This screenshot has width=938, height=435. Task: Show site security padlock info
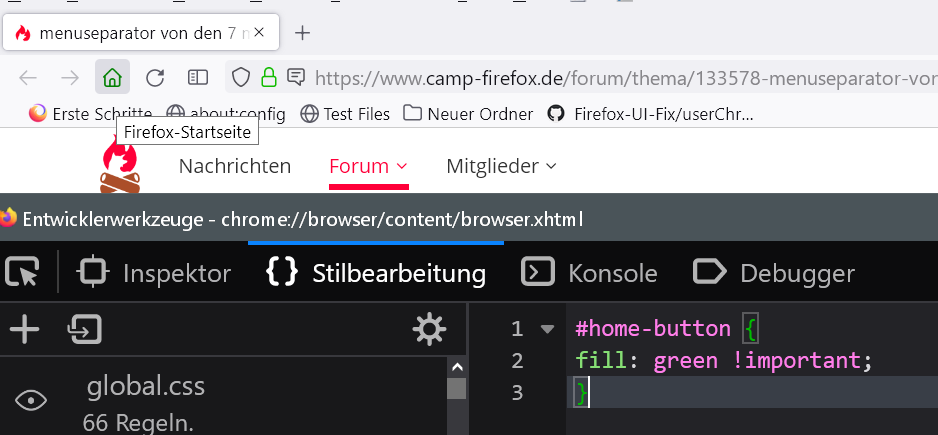pos(268,77)
